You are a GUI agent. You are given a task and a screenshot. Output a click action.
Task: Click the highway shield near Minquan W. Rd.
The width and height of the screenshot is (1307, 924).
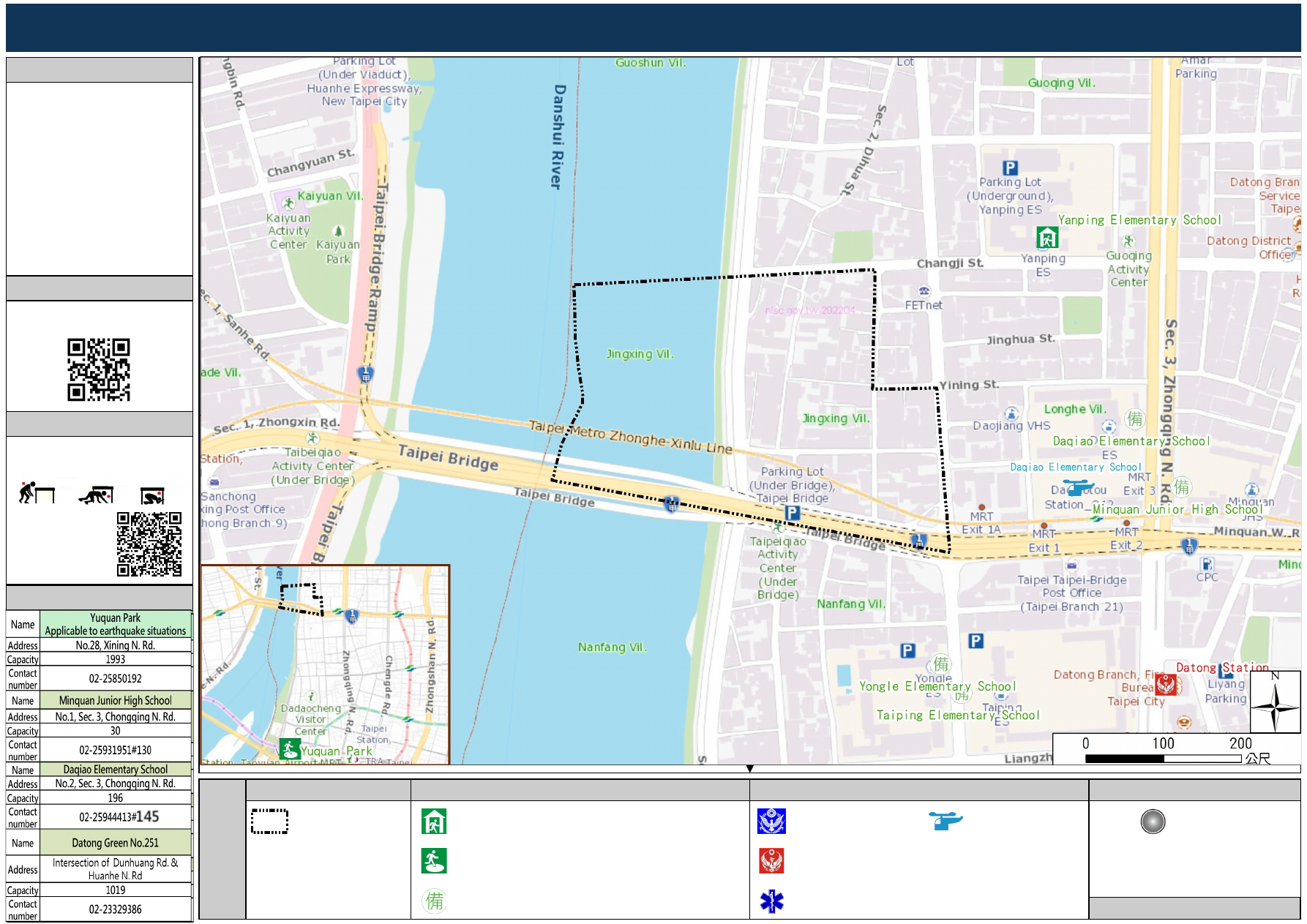coord(1189,545)
